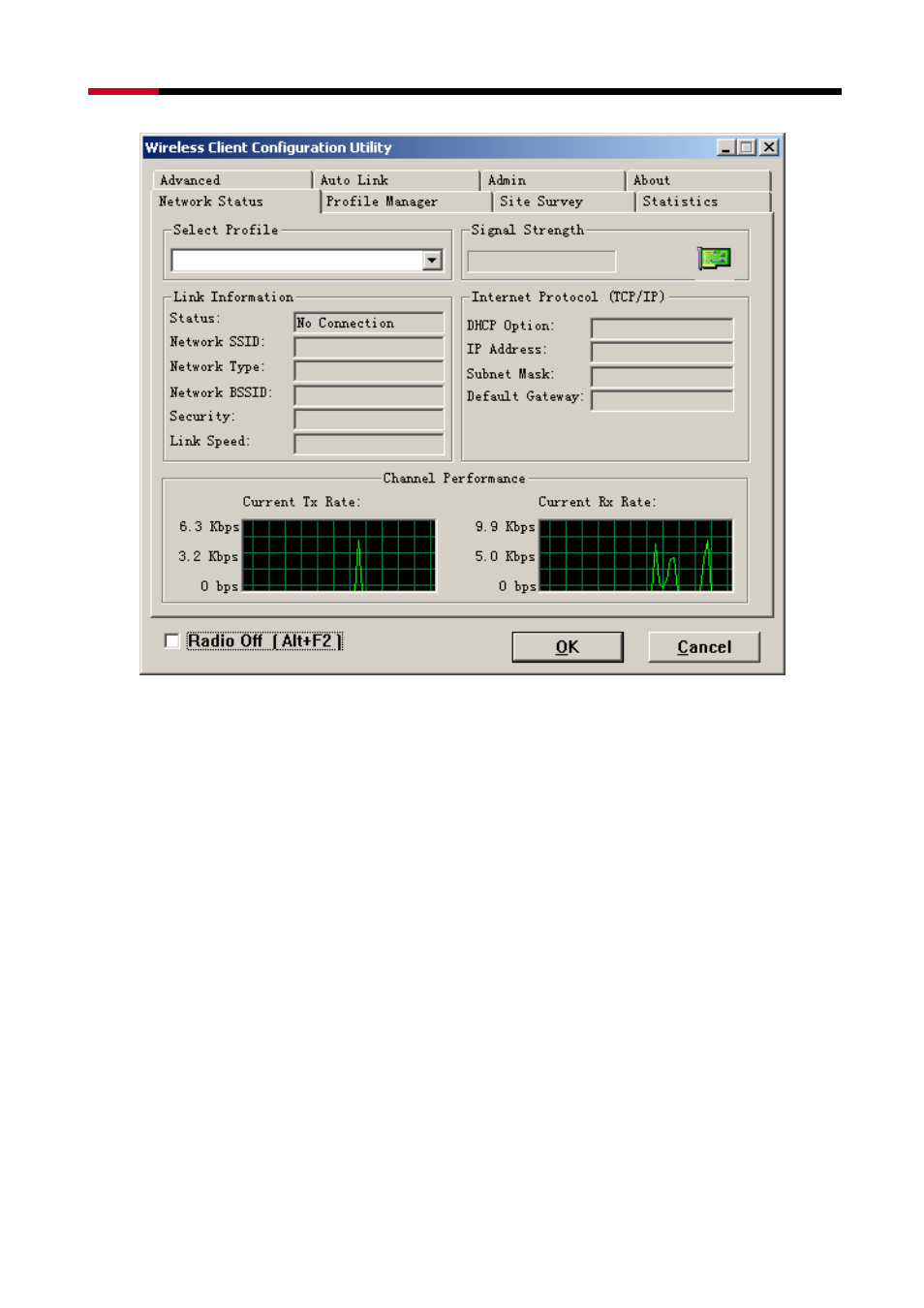Click the wireless adapter card icon
This screenshot has height=1308, width=924.
[x=714, y=259]
